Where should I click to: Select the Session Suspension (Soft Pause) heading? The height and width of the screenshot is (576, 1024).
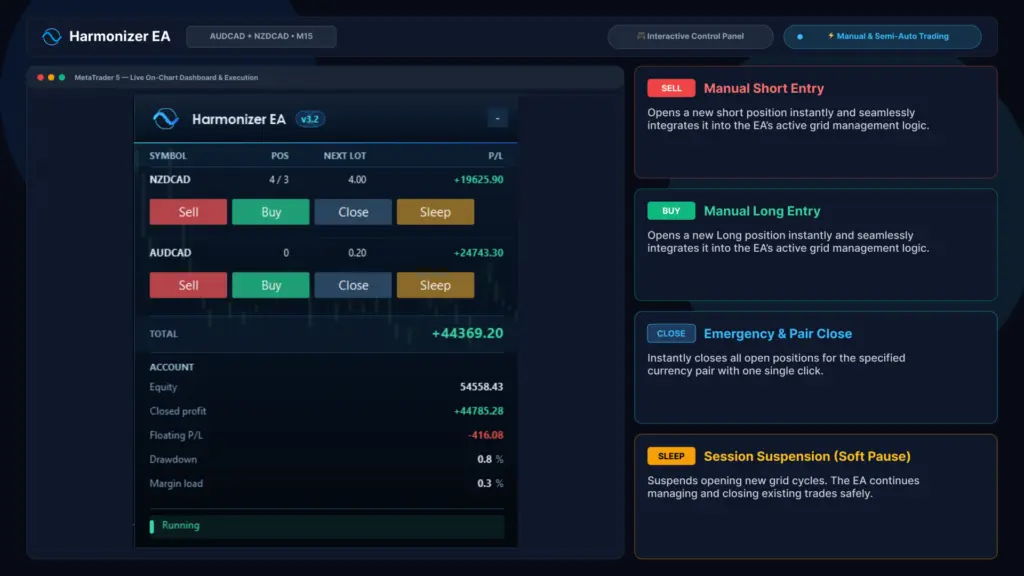pyautogui.click(x=807, y=456)
